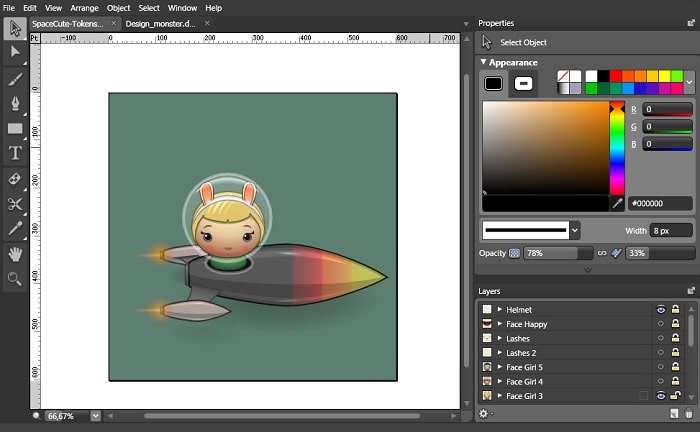The height and width of the screenshot is (432, 700).
Task: Switch to Design_monster.d... tab
Action: pos(161,24)
